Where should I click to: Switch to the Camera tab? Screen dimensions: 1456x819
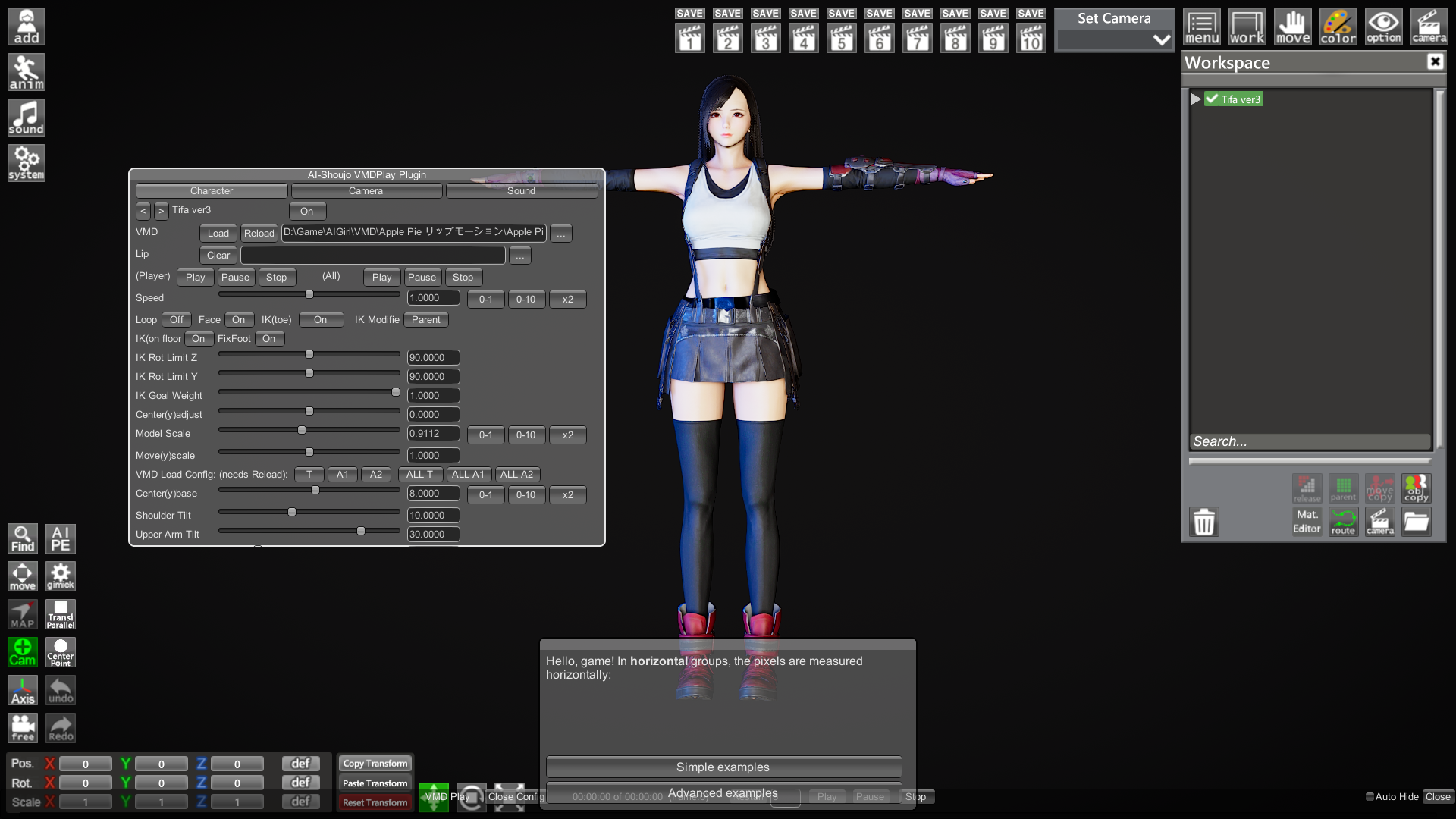click(366, 191)
